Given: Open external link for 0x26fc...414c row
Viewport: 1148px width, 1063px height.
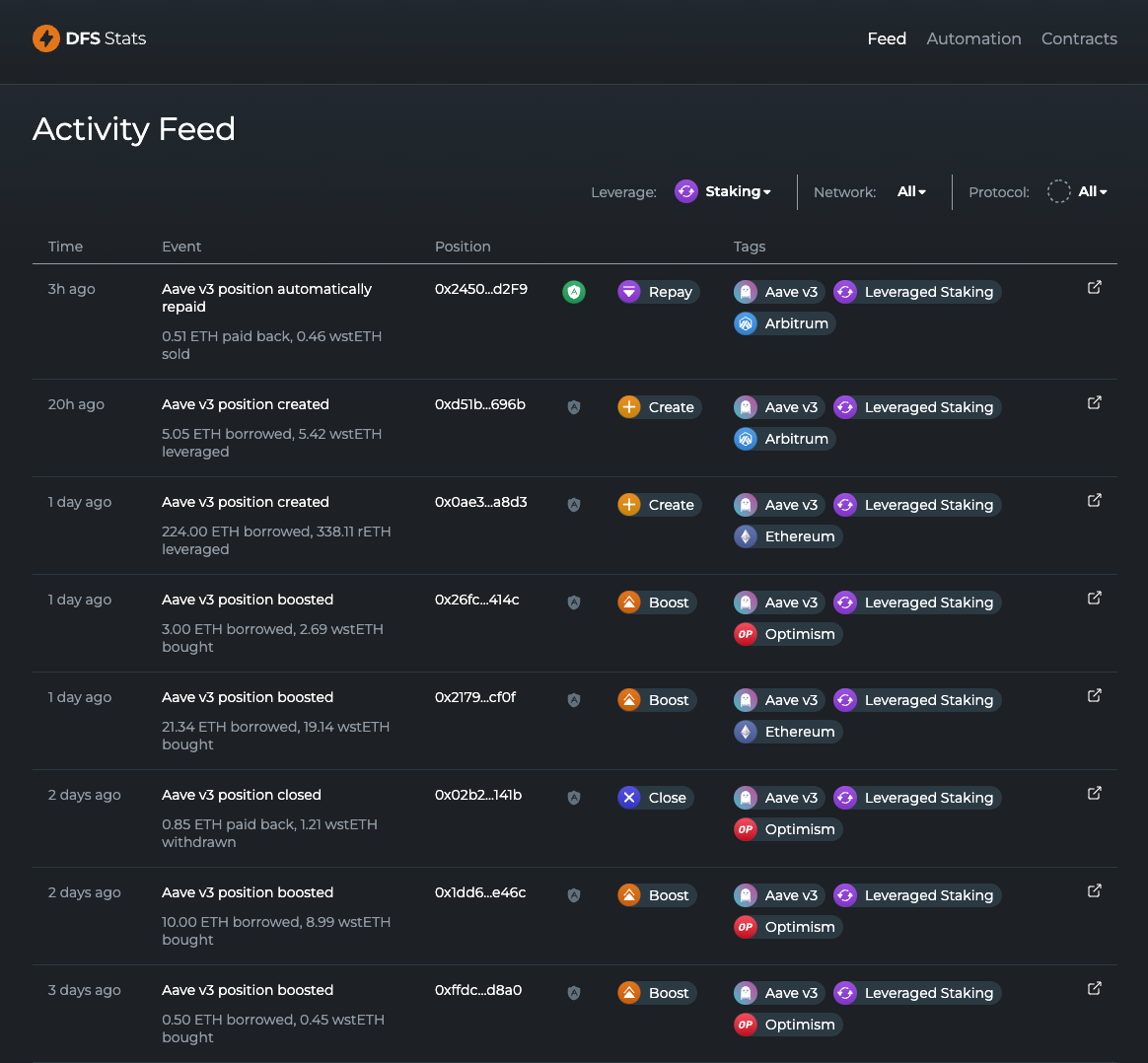Looking at the screenshot, I should point(1094,599).
